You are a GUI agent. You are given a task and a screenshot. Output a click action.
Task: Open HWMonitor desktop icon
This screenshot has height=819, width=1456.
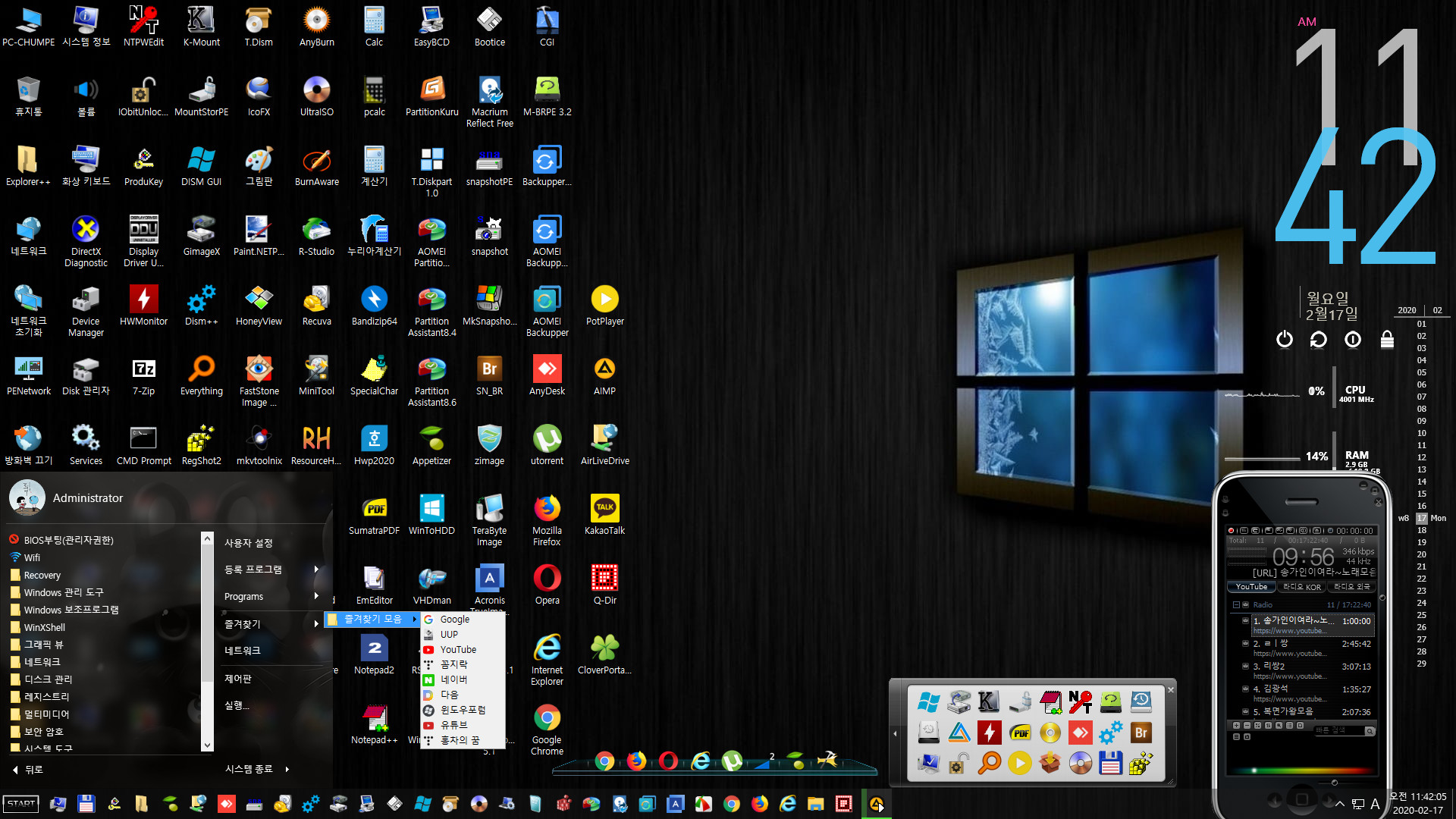coord(143,305)
